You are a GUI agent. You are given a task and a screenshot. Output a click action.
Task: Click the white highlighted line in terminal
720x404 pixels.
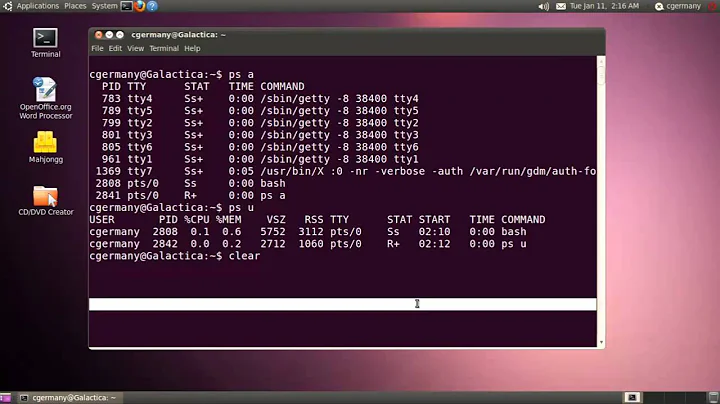pos(343,304)
